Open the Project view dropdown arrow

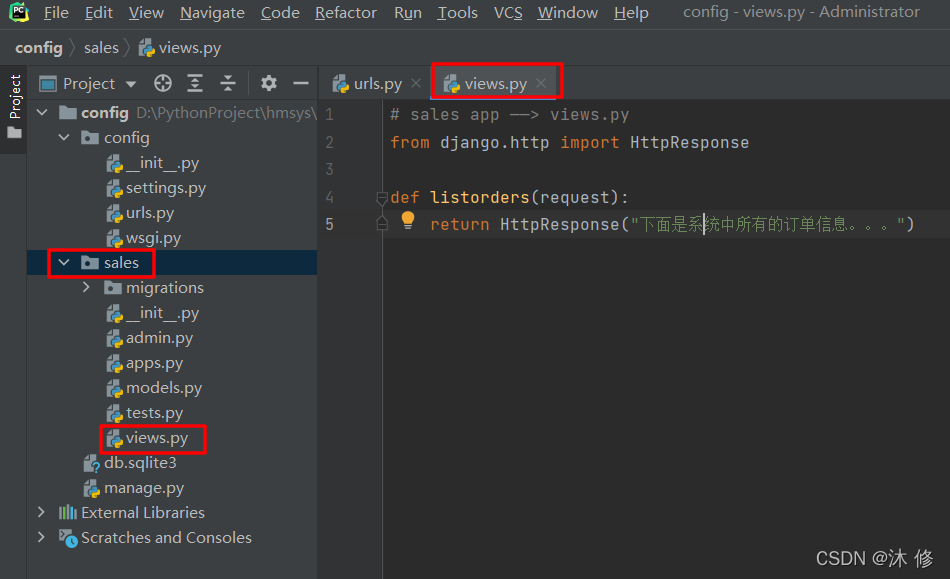[x=131, y=84]
